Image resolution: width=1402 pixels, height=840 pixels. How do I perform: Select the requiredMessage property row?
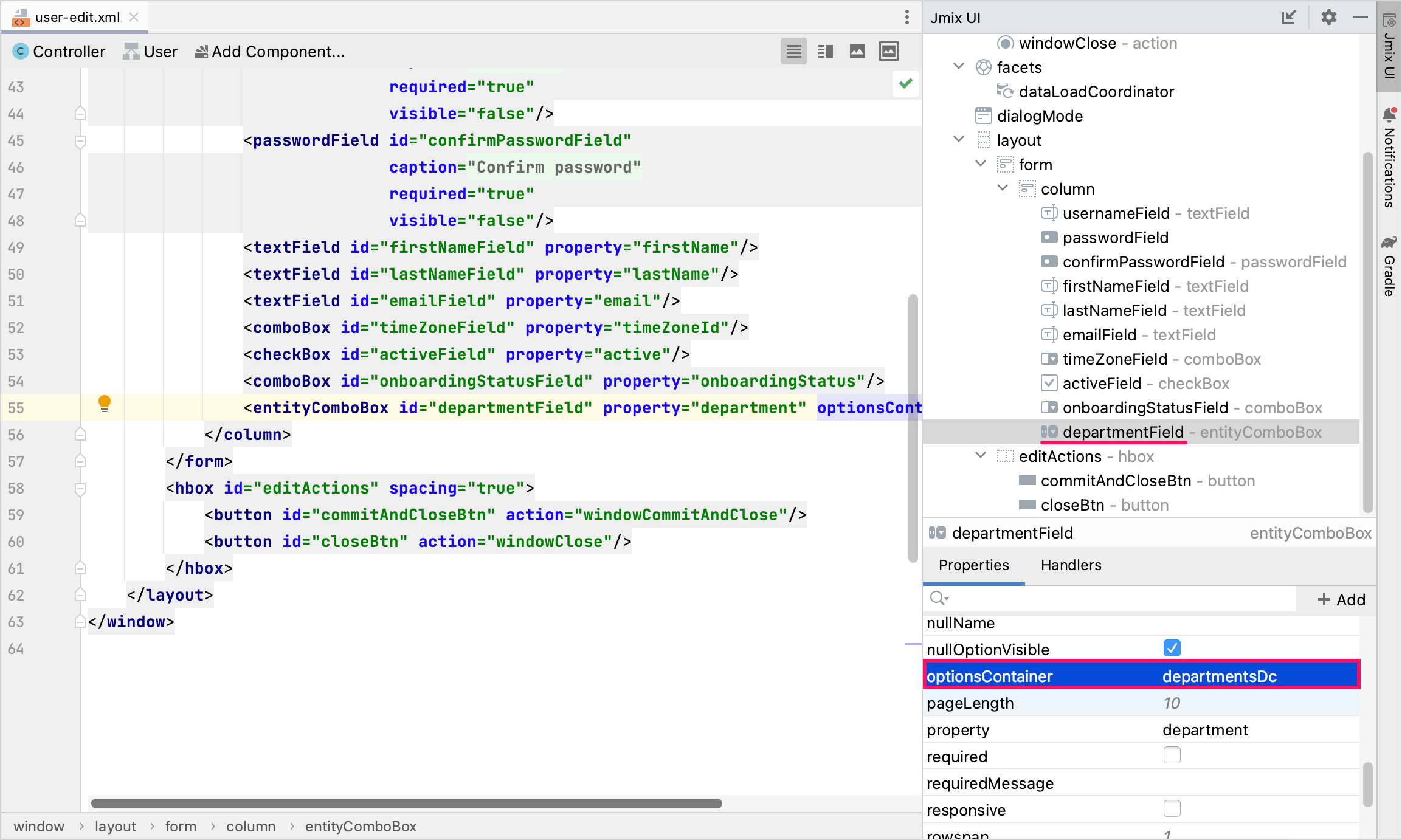coord(1141,783)
